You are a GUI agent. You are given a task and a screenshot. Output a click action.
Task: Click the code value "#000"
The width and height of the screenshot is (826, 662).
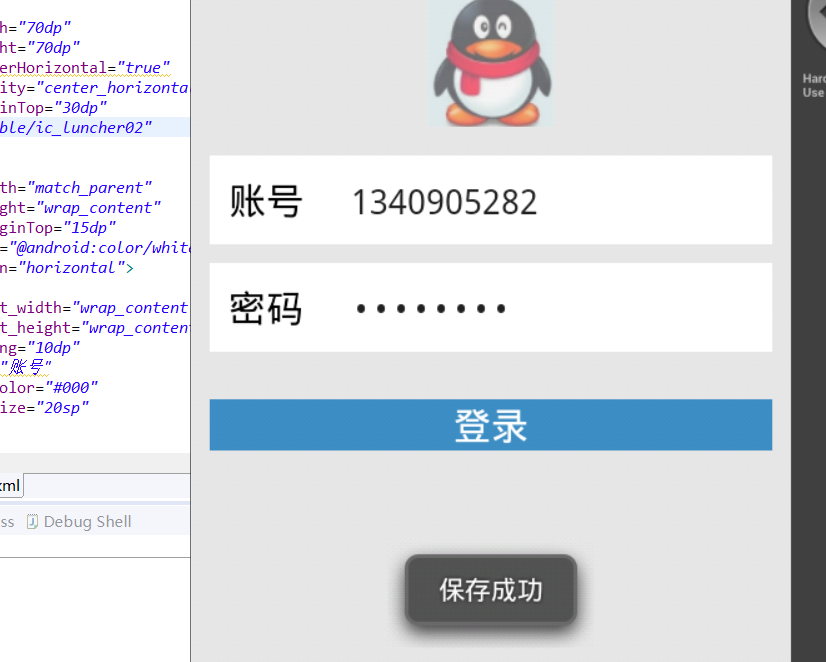tap(72, 388)
